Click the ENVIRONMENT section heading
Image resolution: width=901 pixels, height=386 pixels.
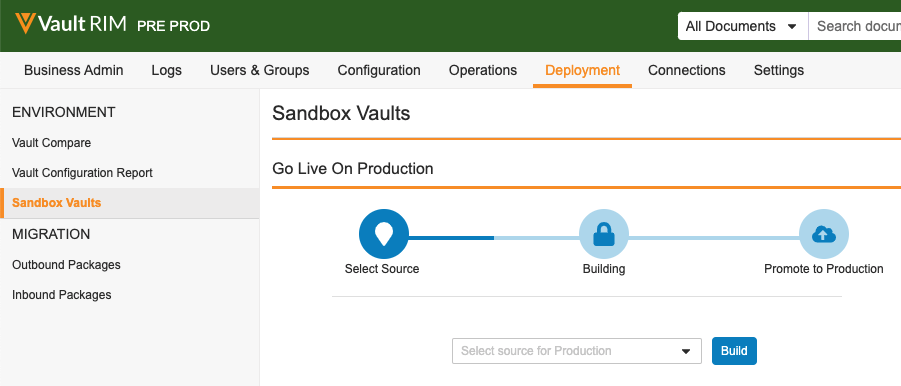[64, 112]
